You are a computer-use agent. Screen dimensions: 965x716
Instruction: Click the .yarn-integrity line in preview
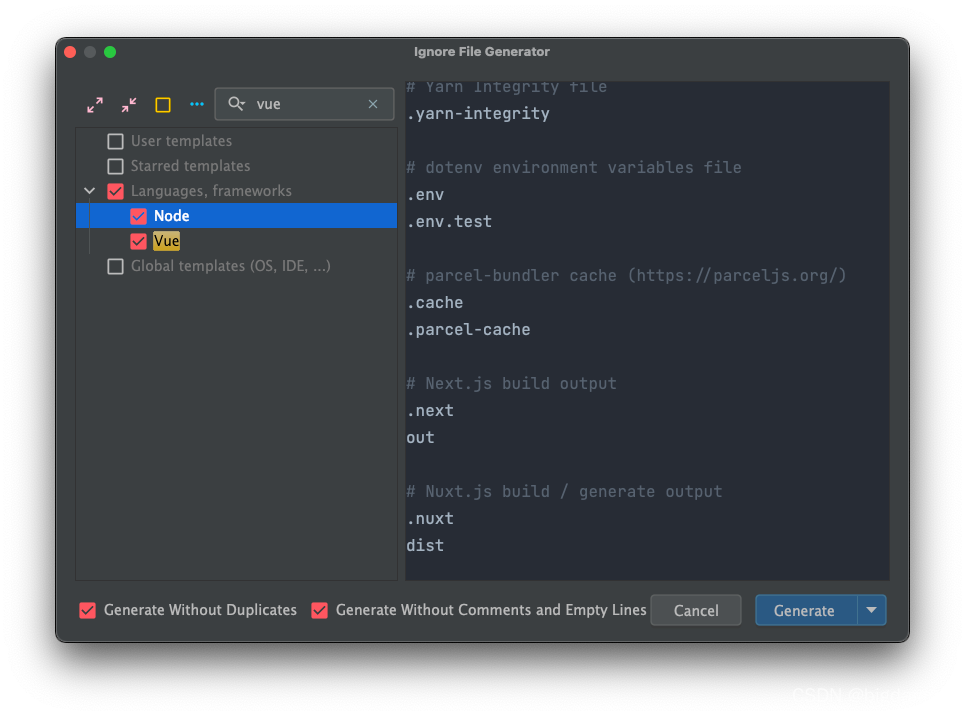coord(478,113)
